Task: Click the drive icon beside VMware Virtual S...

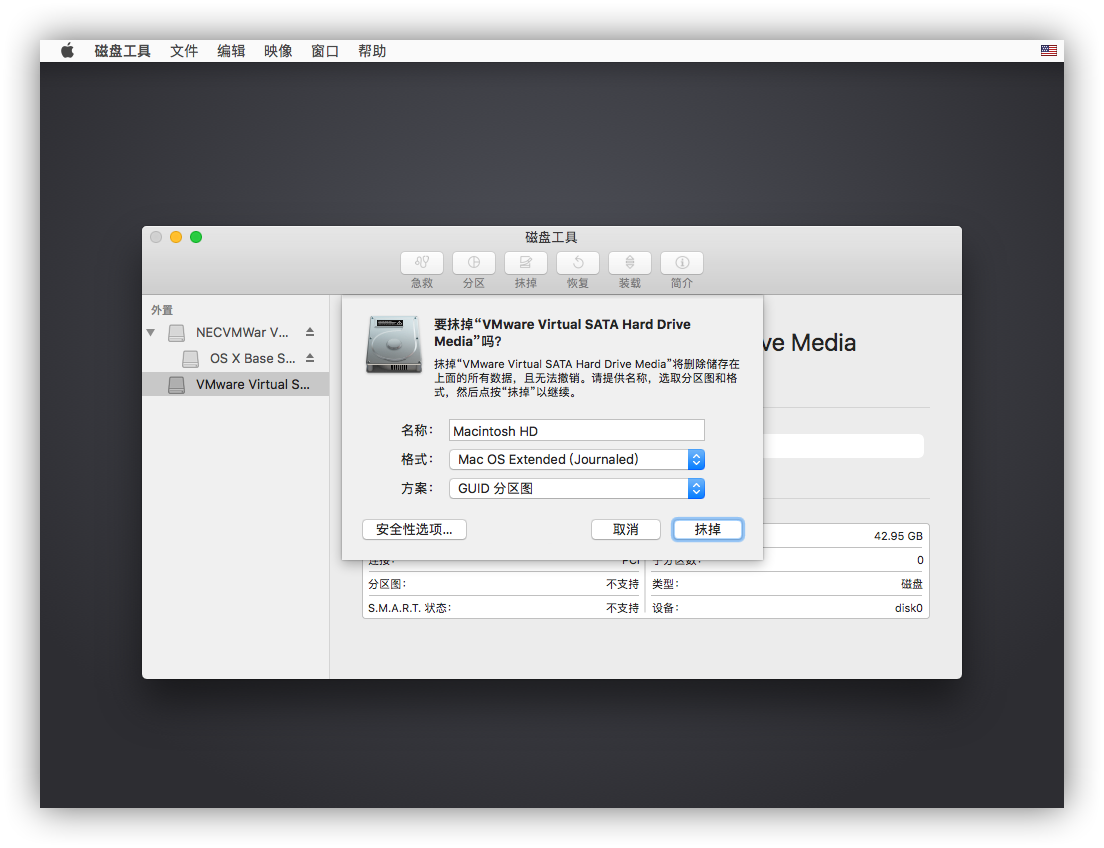Action: pyautogui.click(x=177, y=385)
